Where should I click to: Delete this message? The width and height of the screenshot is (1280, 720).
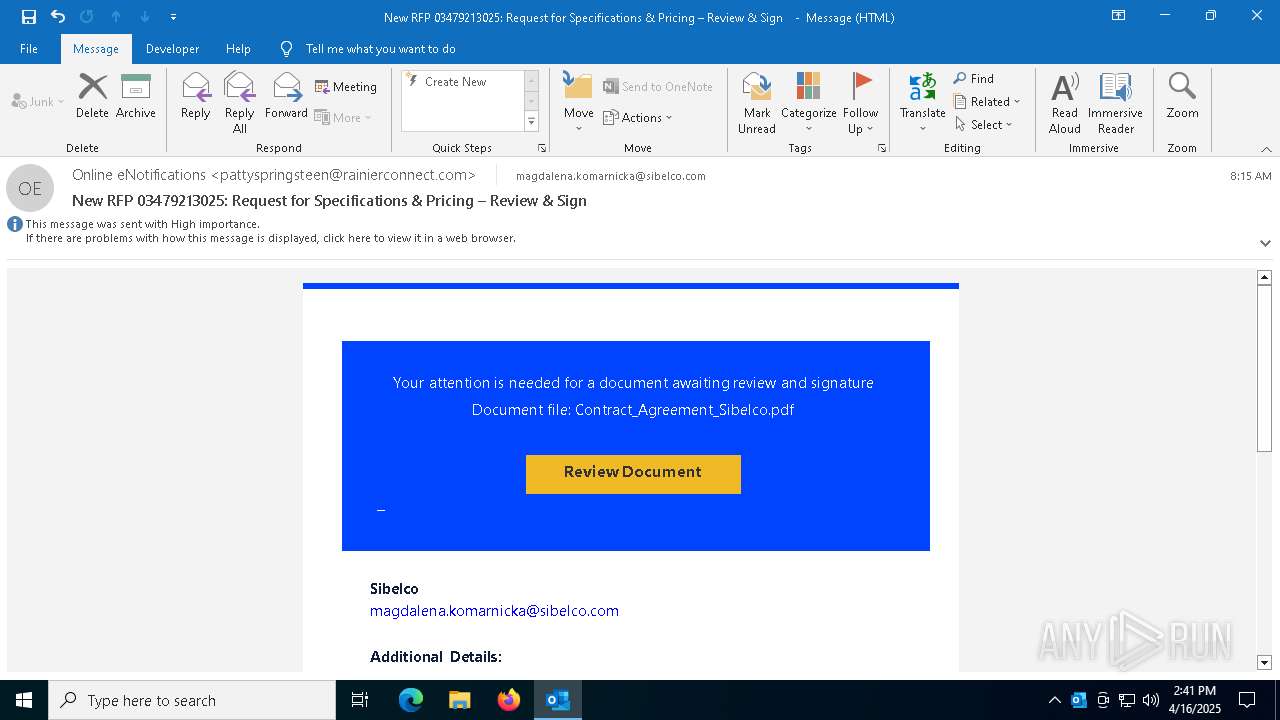point(92,96)
